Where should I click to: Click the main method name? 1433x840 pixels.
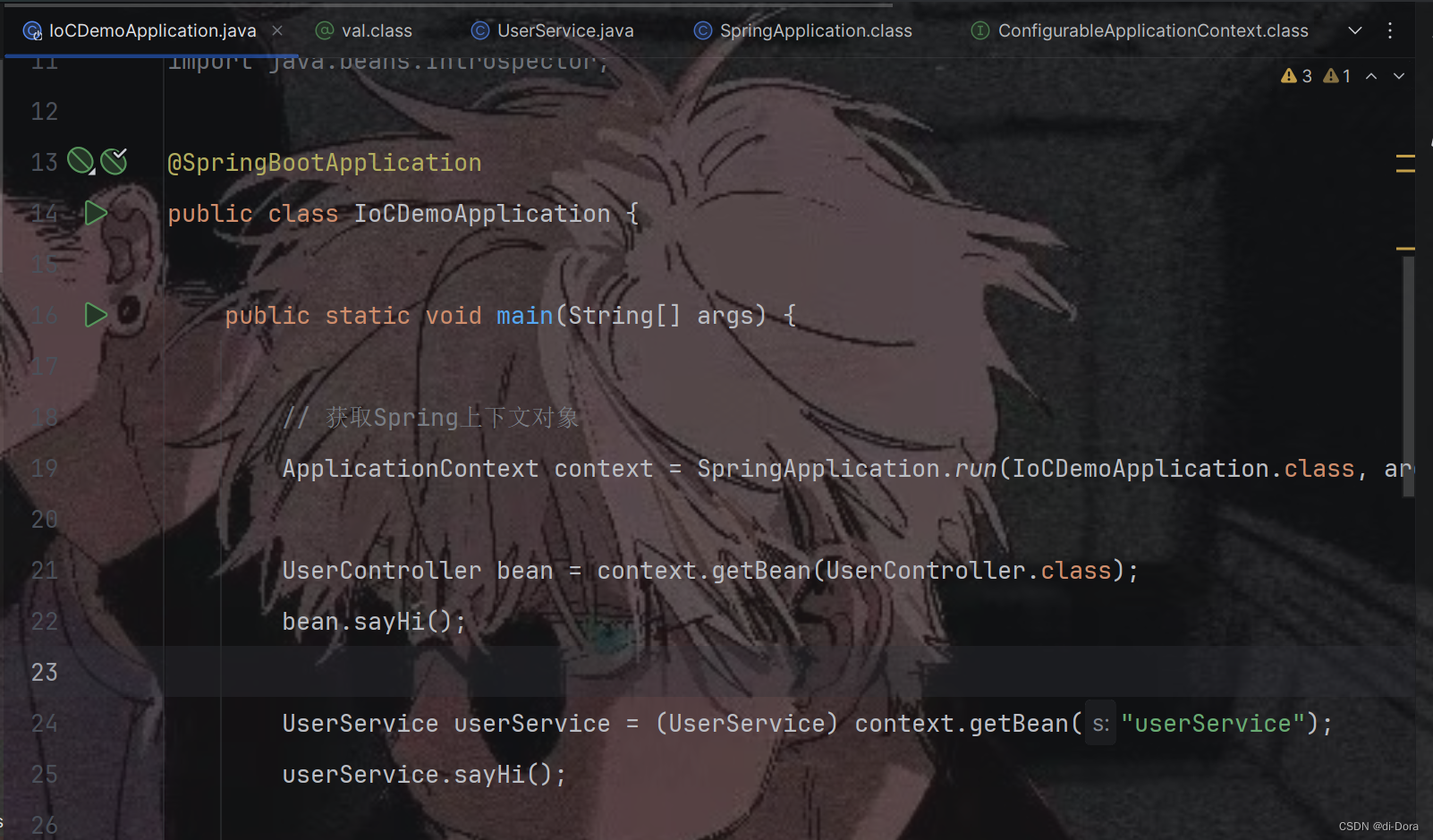(x=525, y=316)
